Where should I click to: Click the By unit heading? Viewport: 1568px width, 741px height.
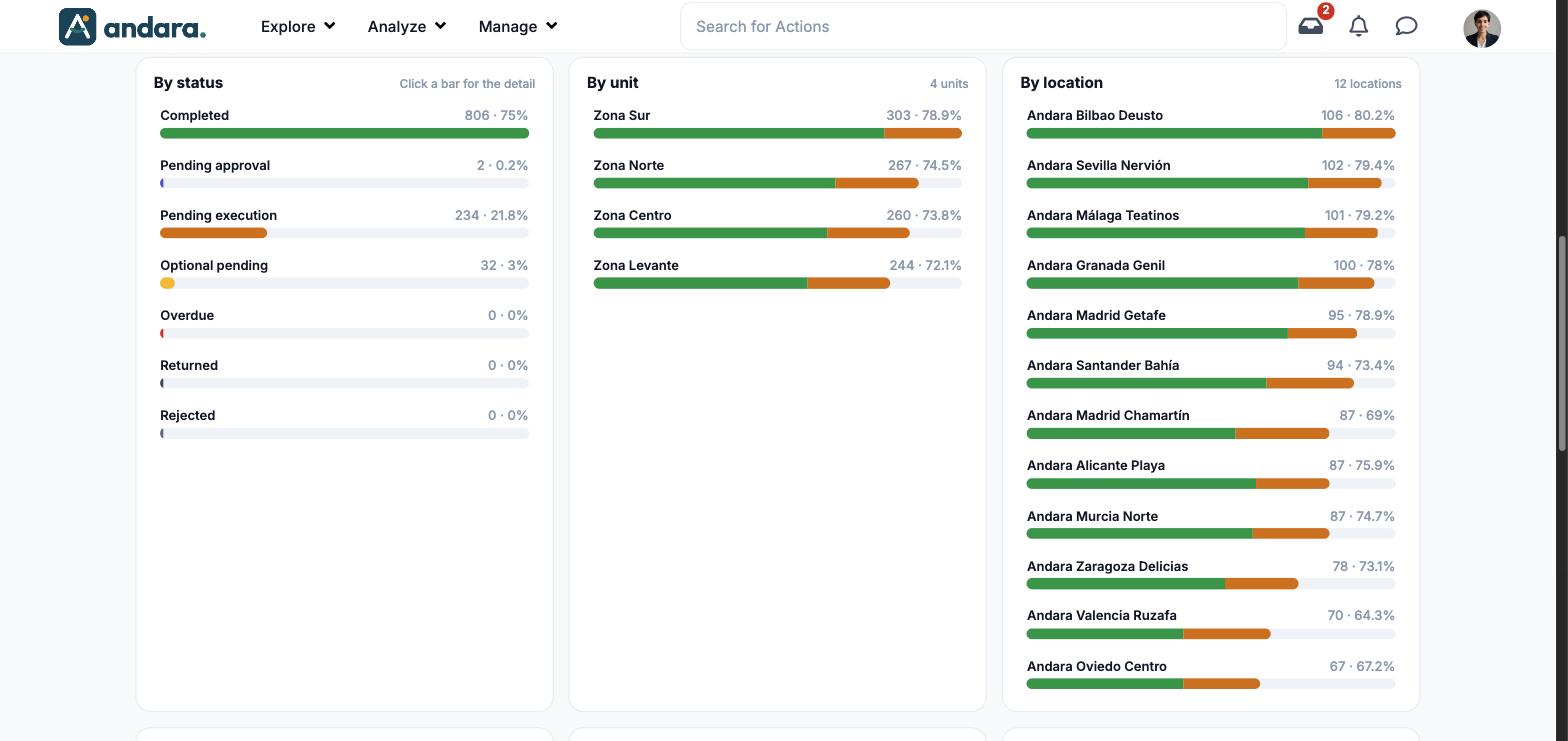click(x=613, y=83)
